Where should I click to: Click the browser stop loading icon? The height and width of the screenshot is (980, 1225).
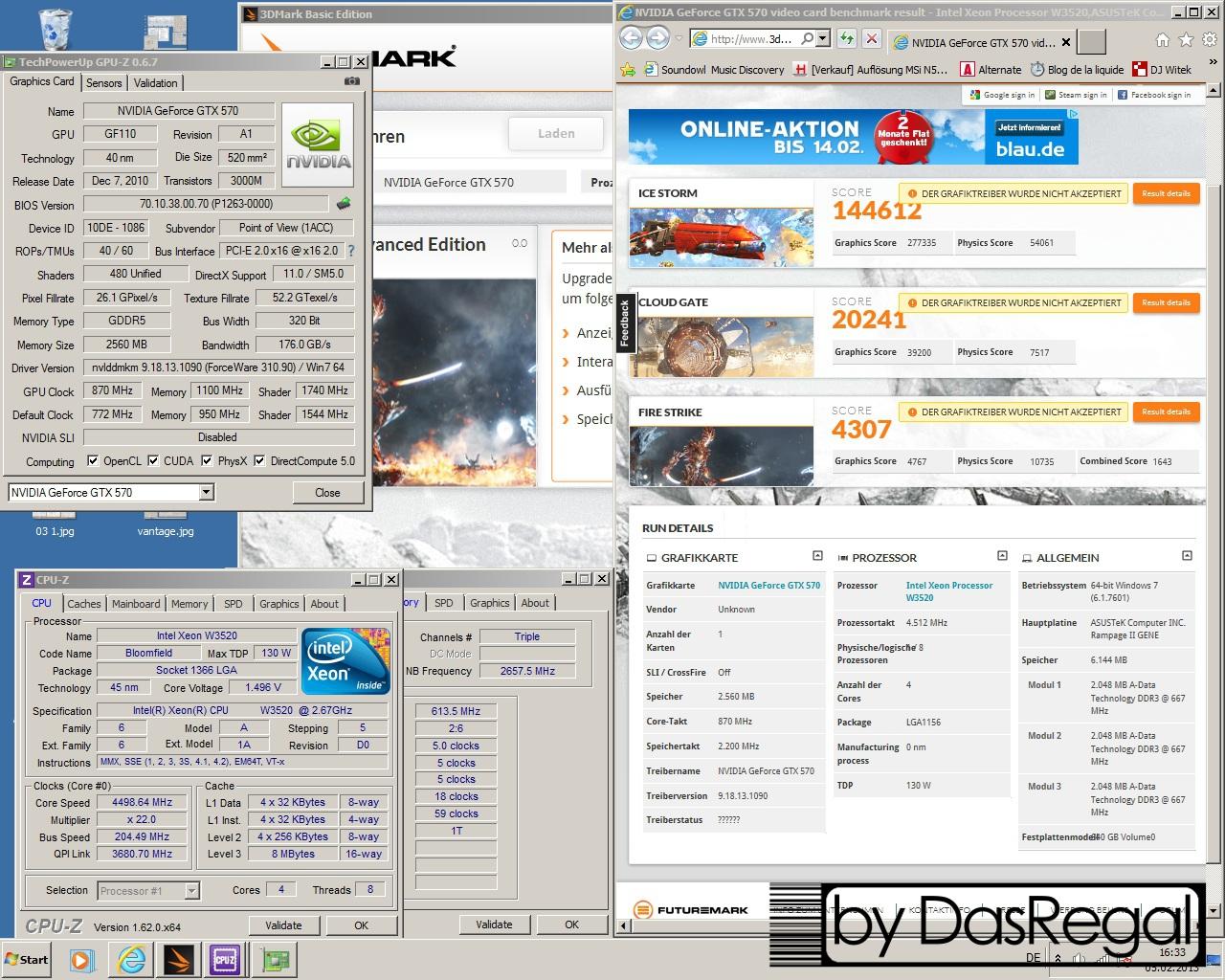pyautogui.click(x=871, y=39)
